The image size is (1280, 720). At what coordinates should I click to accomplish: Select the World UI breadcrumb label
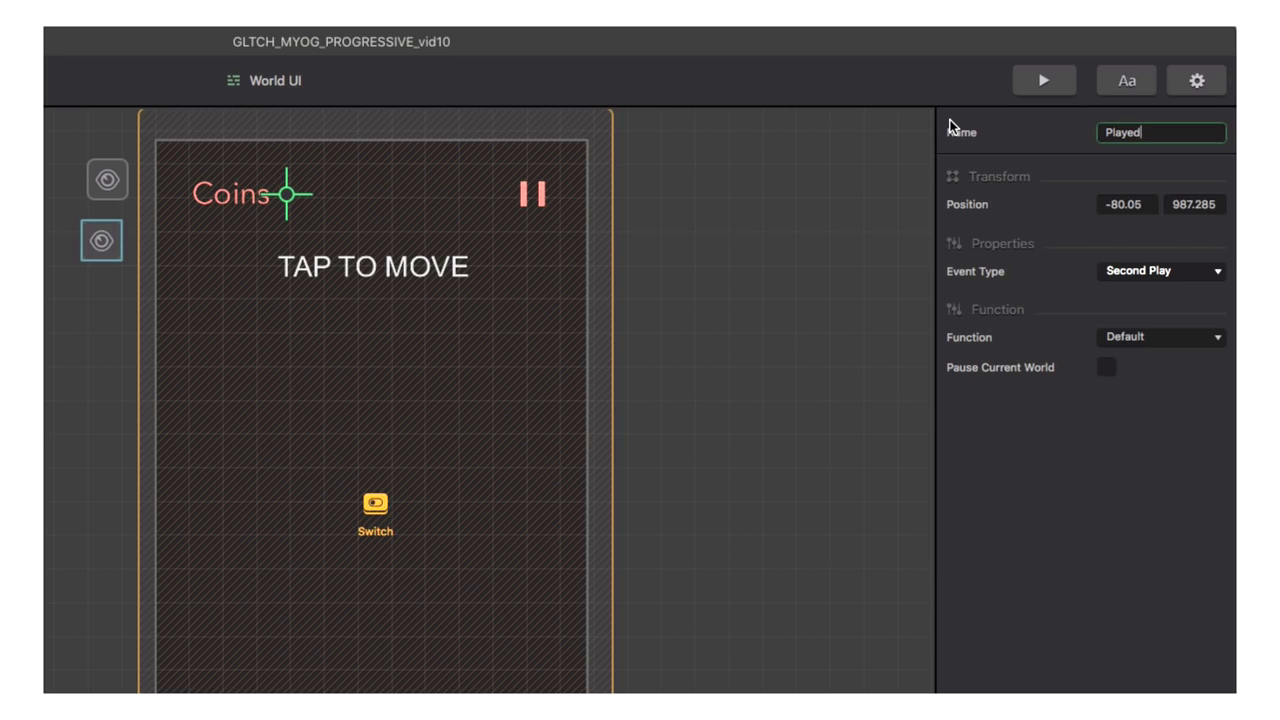[275, 81]
